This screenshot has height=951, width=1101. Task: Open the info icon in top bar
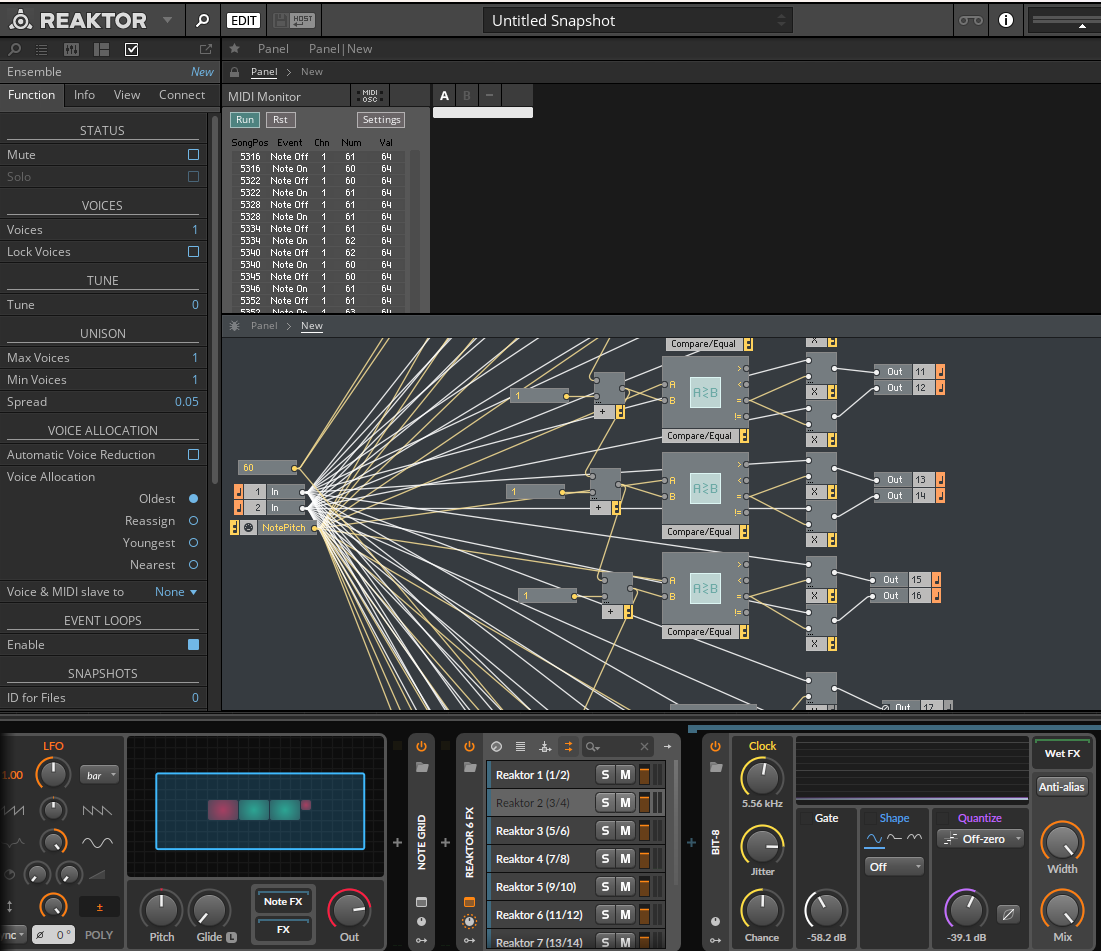coord(1006,20)
